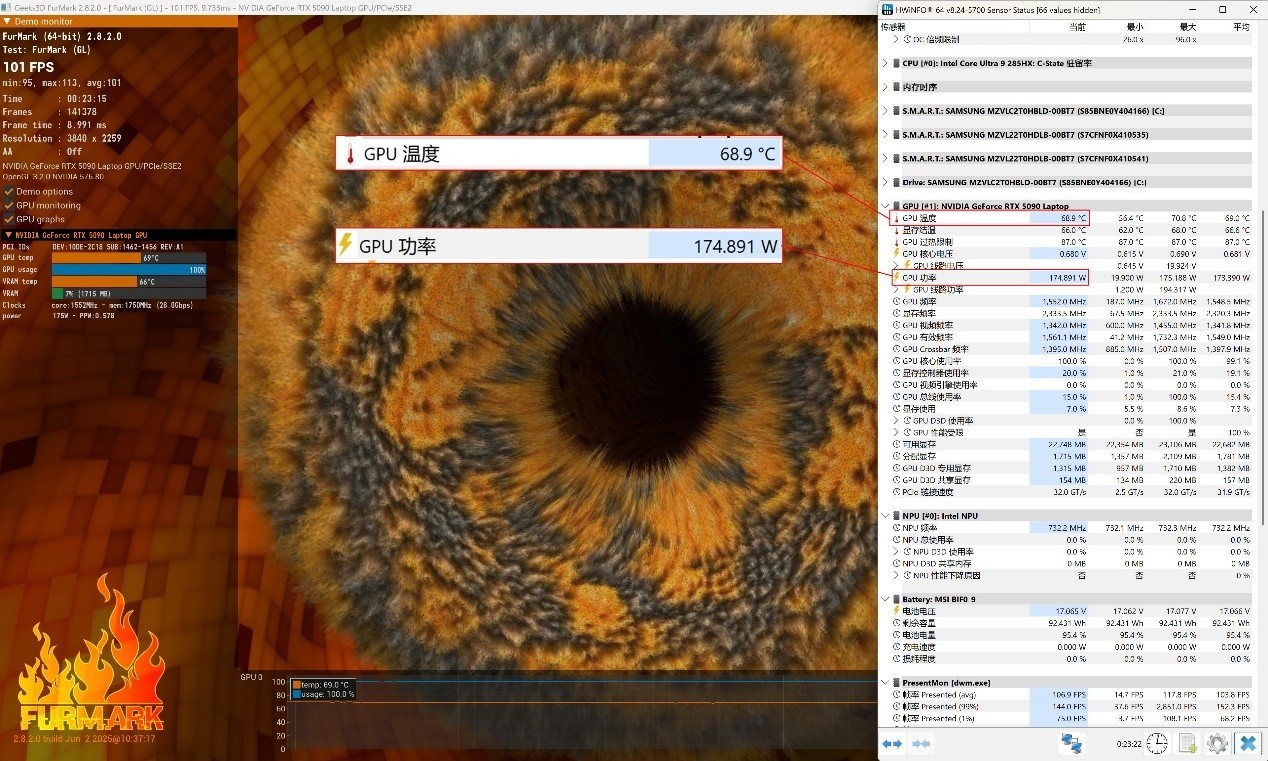Reset sensor timing with the clock icon
The image size is (1268, 761).
(x=1157, y=743)
